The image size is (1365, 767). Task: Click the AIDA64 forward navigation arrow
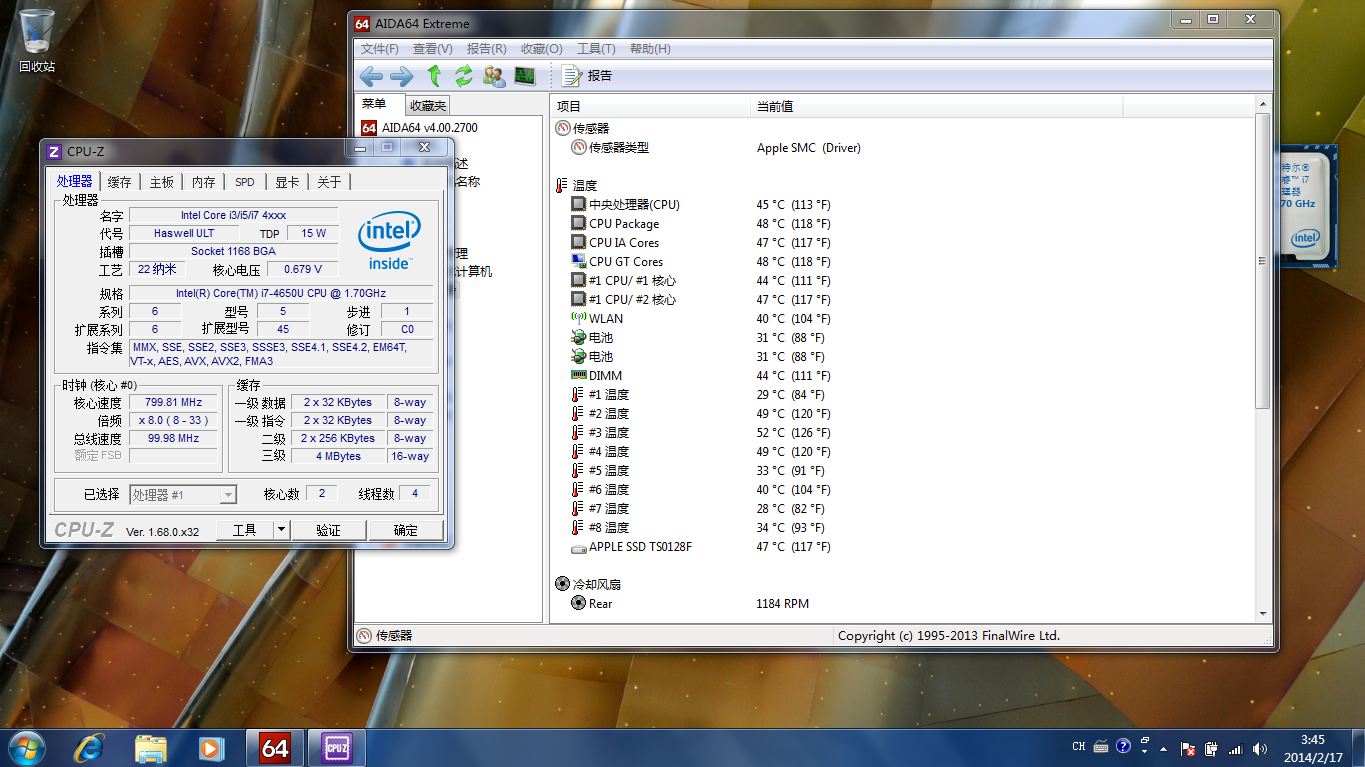402,76
